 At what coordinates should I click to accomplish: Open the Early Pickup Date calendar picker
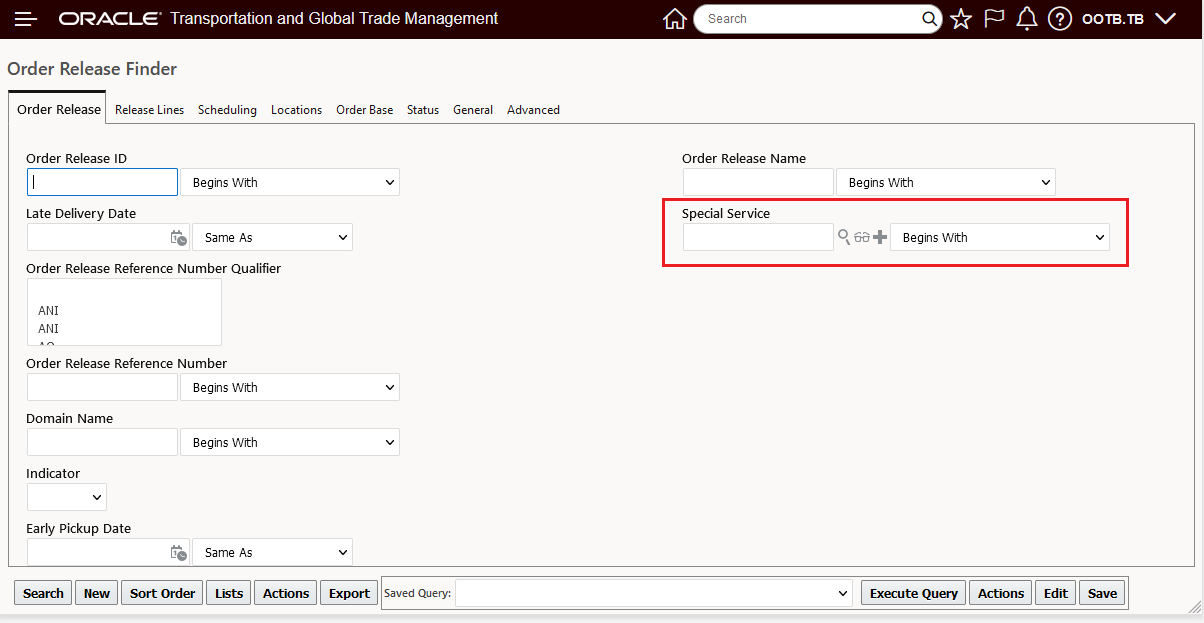point(178,552)
